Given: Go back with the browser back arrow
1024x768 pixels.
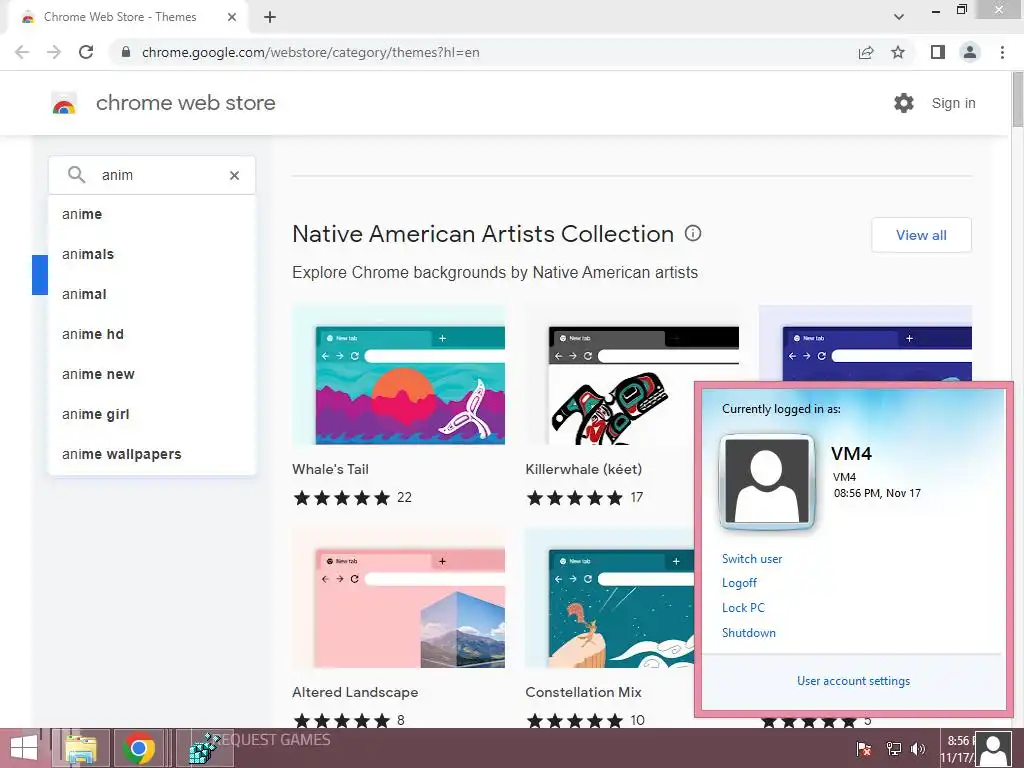Looking at the screenshot, I should pos(22,52).
